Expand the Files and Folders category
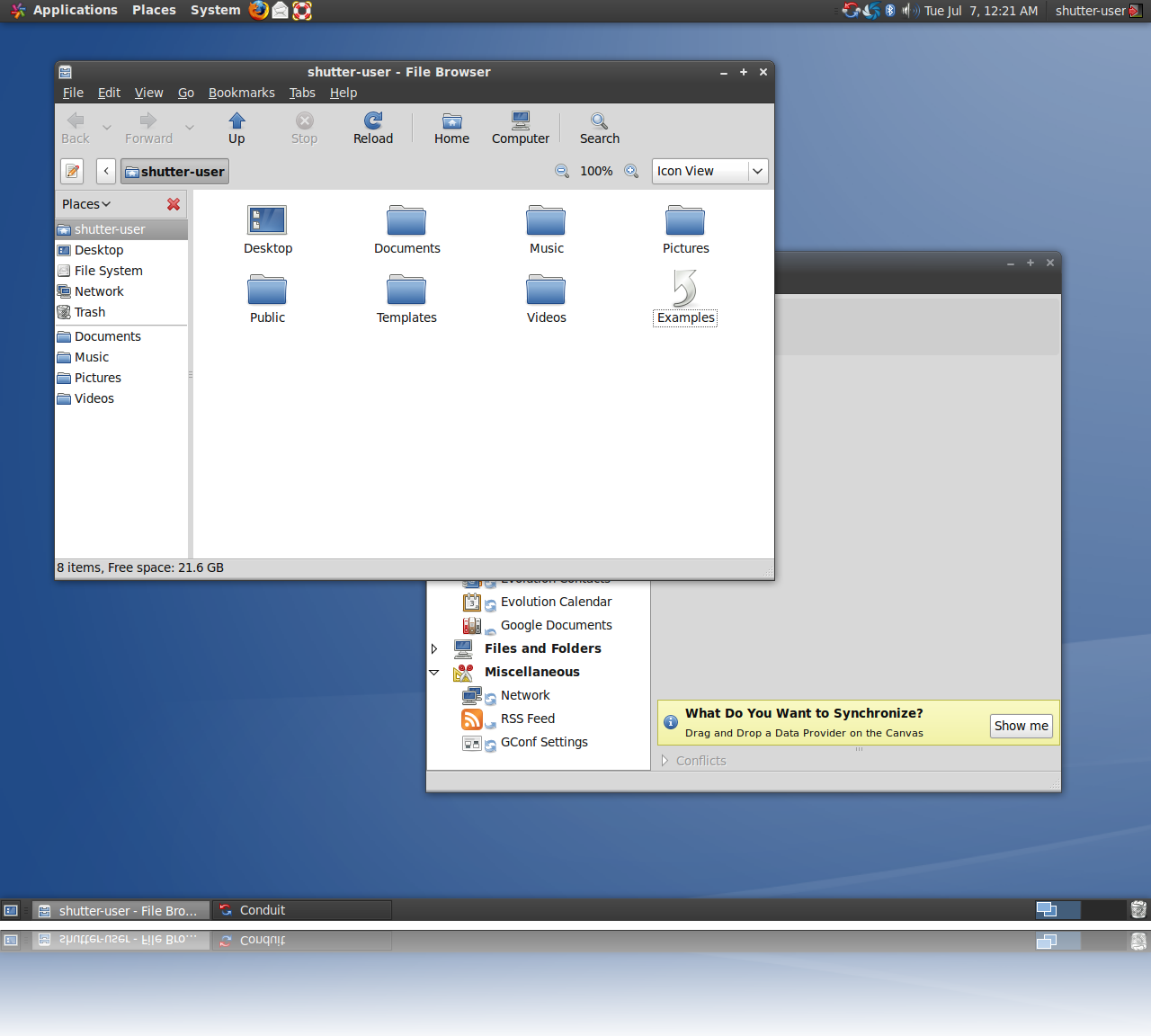Image resolution: width=1151 pixels, height=1036 pixels. (x=434, y=648)
